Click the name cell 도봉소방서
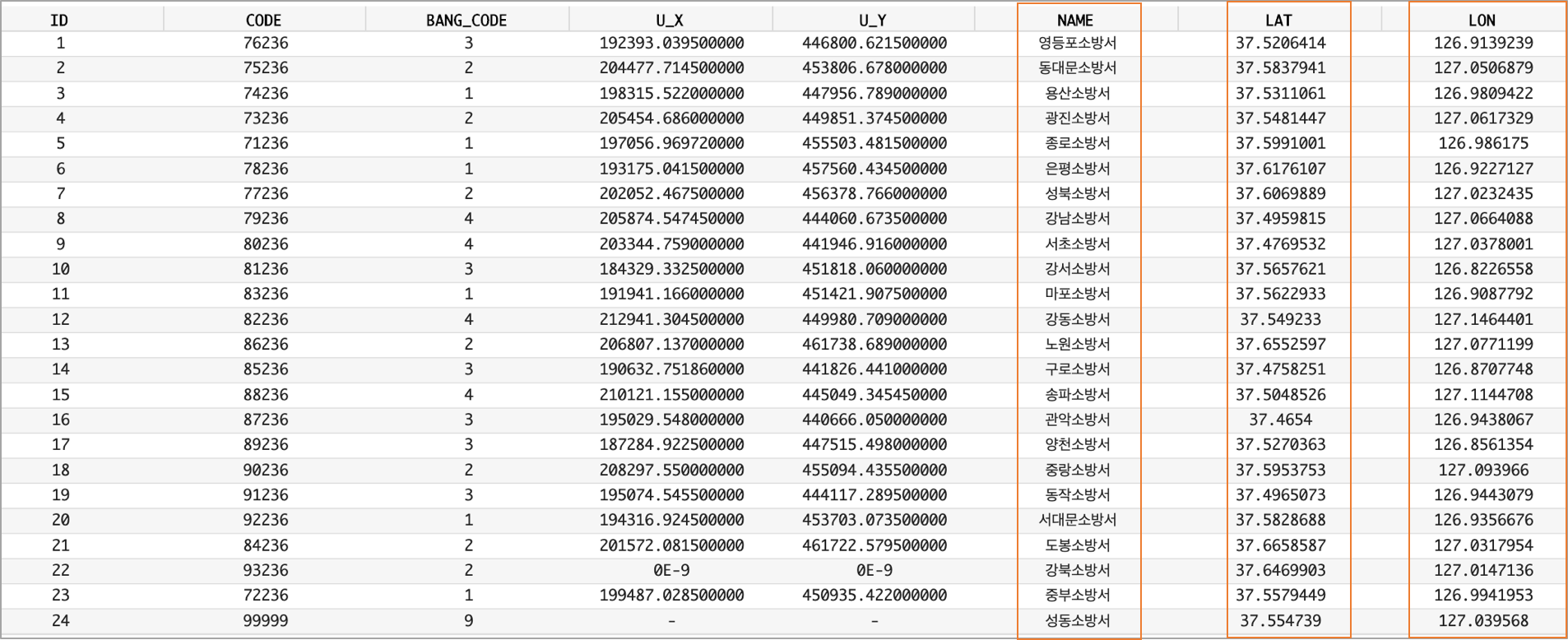This screenshot has height=640, width=1568. point(1078,545)
